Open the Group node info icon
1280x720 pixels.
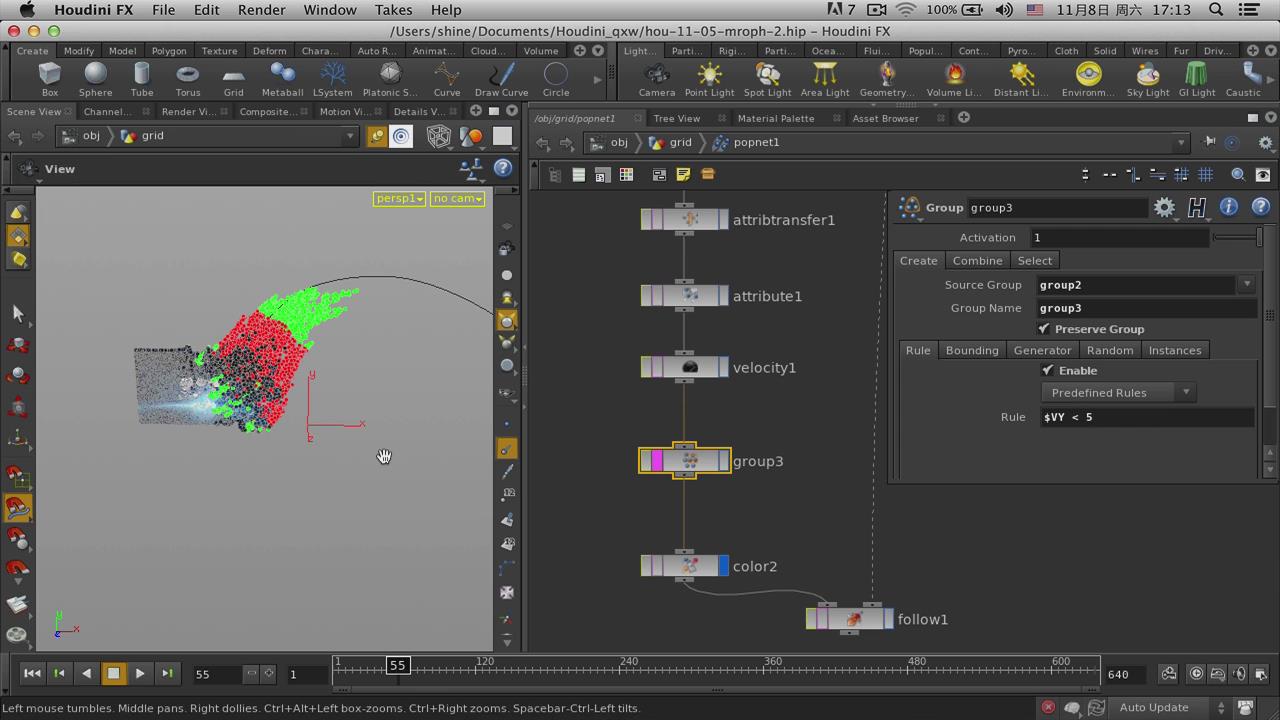pos(1229,207)
